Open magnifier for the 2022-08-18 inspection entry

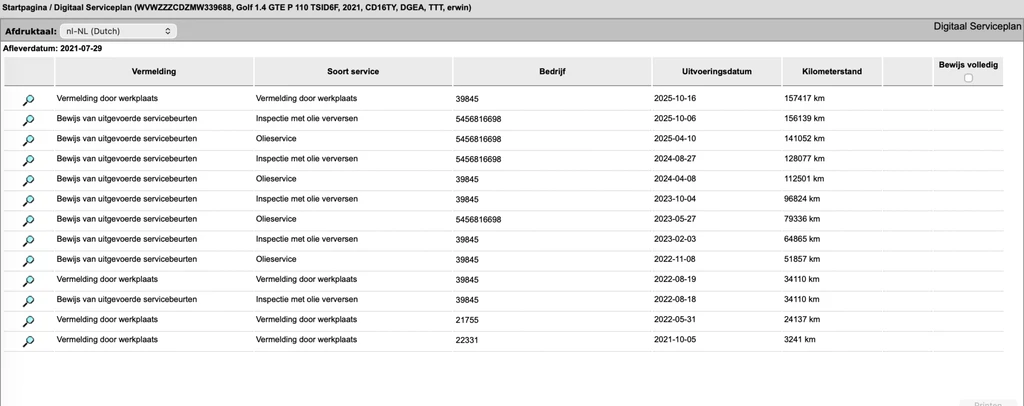(x=29, y=301)
